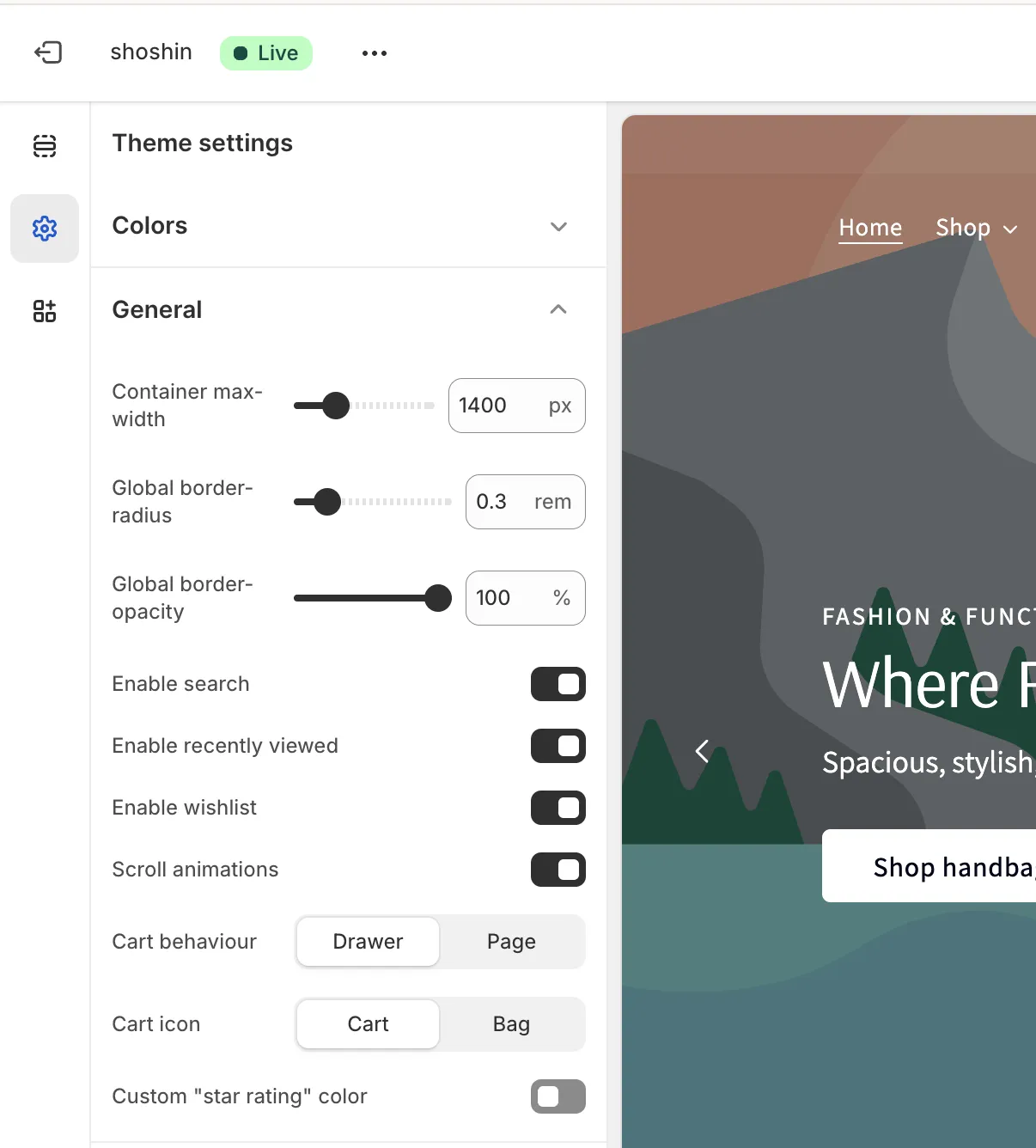Open the App embeds panel

pyautogui.click(x=44, y=311)
